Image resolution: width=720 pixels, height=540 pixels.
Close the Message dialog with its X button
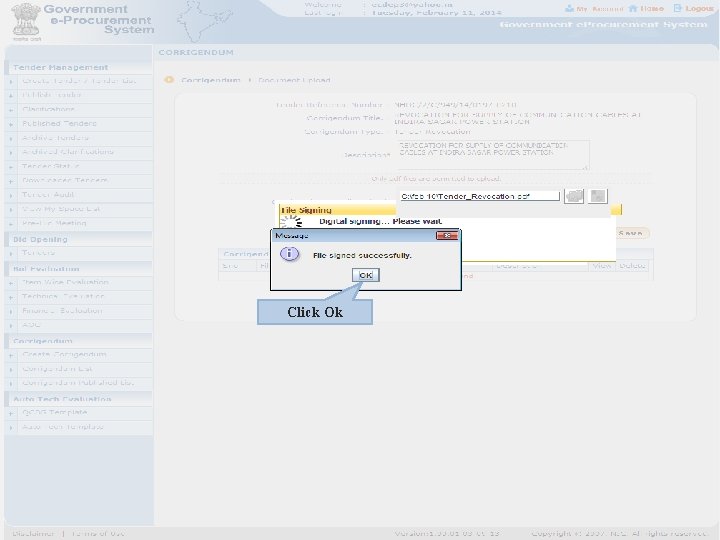pyautogui.click(x=447, y=236)
